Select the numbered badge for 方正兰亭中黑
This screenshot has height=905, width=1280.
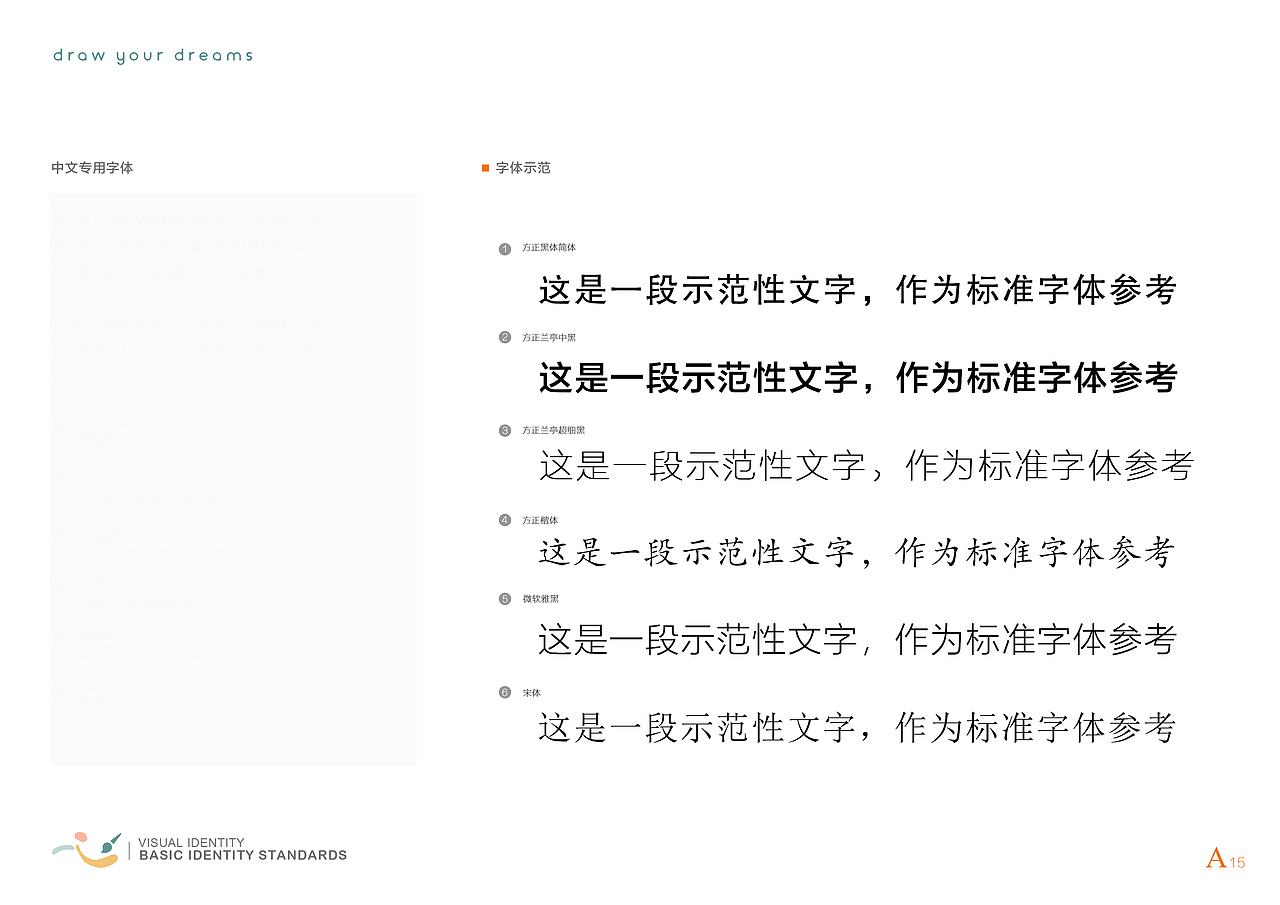(504, 337)
